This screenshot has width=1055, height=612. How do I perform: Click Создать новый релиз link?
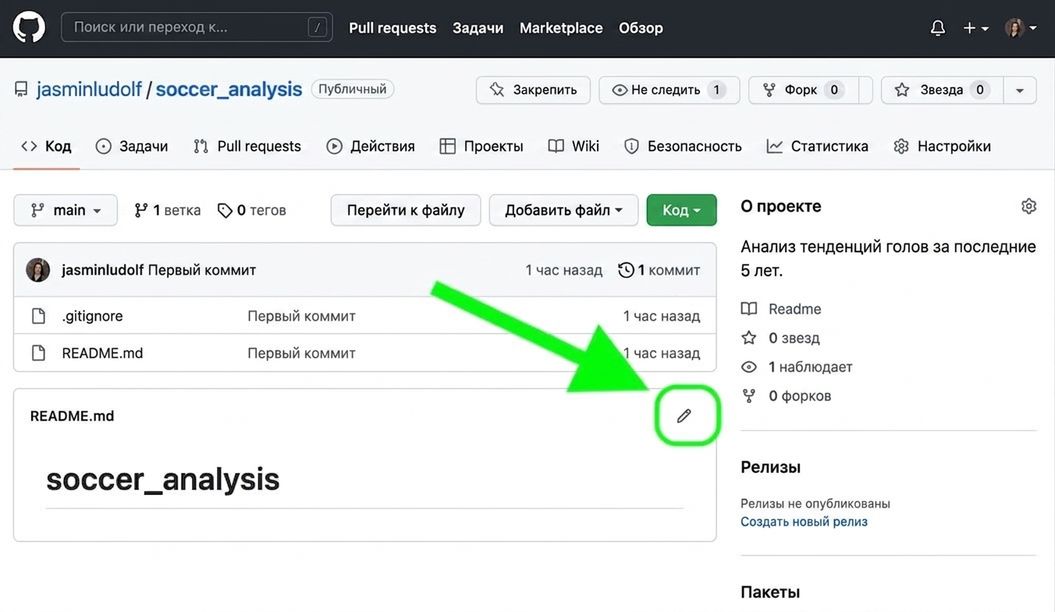click(804, 522)
